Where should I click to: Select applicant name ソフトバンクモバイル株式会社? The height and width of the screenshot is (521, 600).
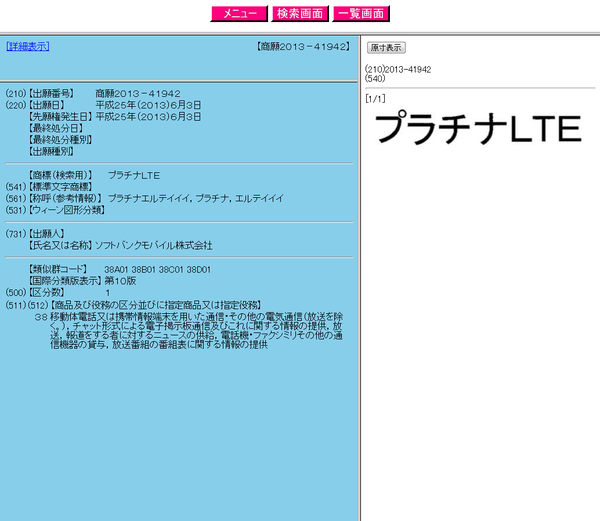(x=153, y=245)
